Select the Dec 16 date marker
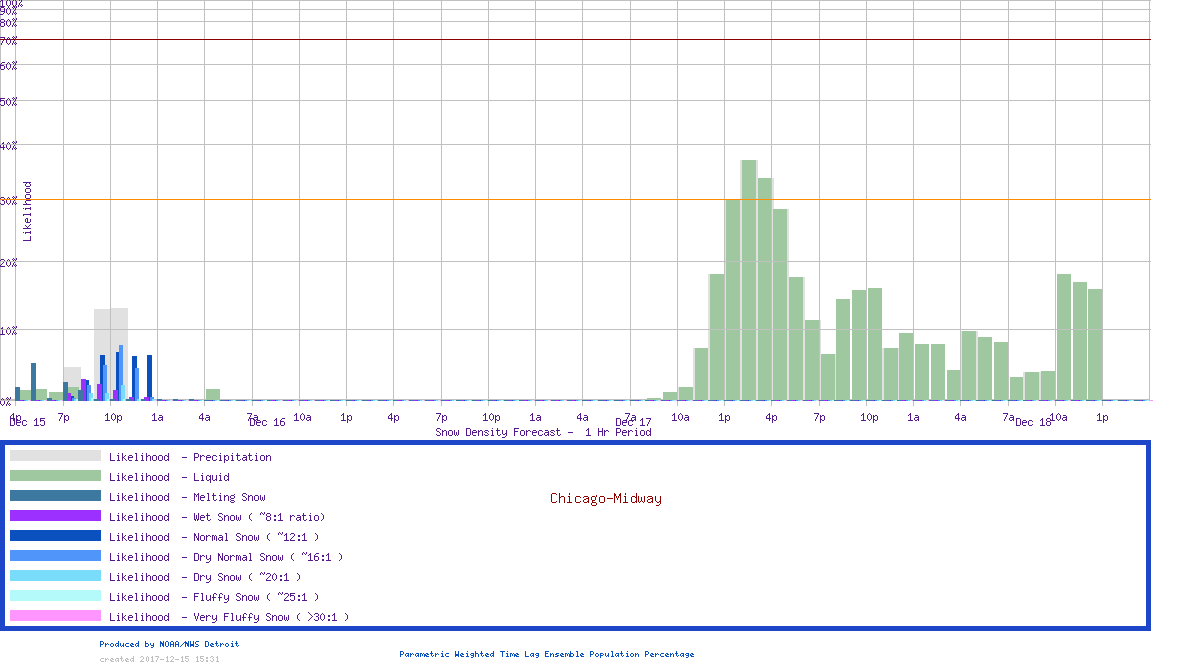This screenshot has width=1200, height=670. tap(267, 422)
